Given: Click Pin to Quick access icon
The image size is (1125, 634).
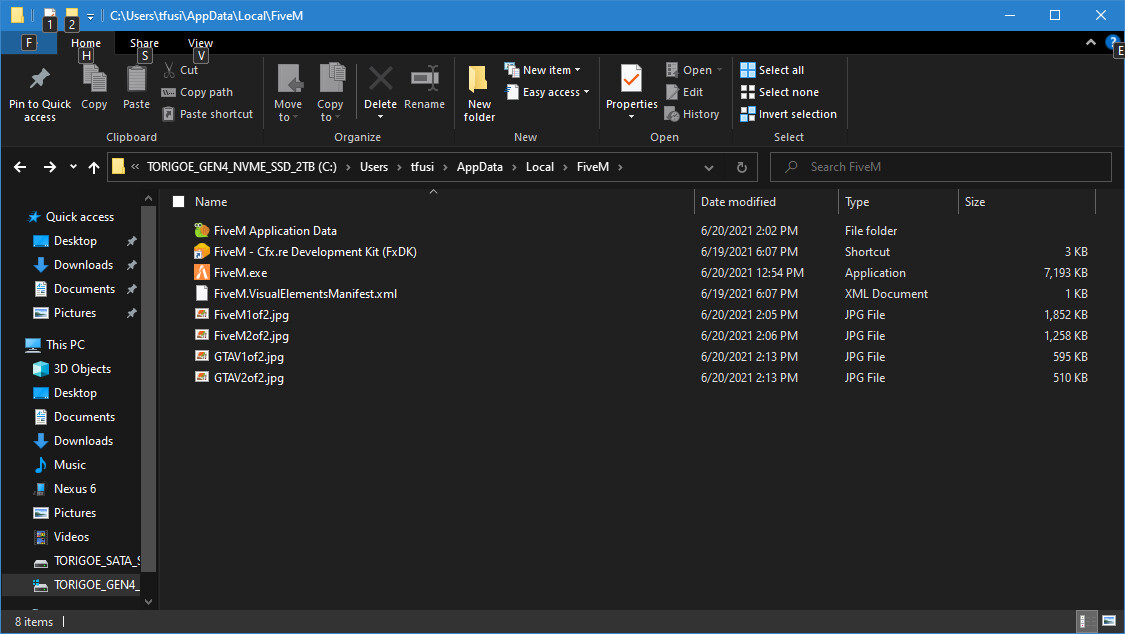Looking at the screenshot, I should (x=39, y=79).
